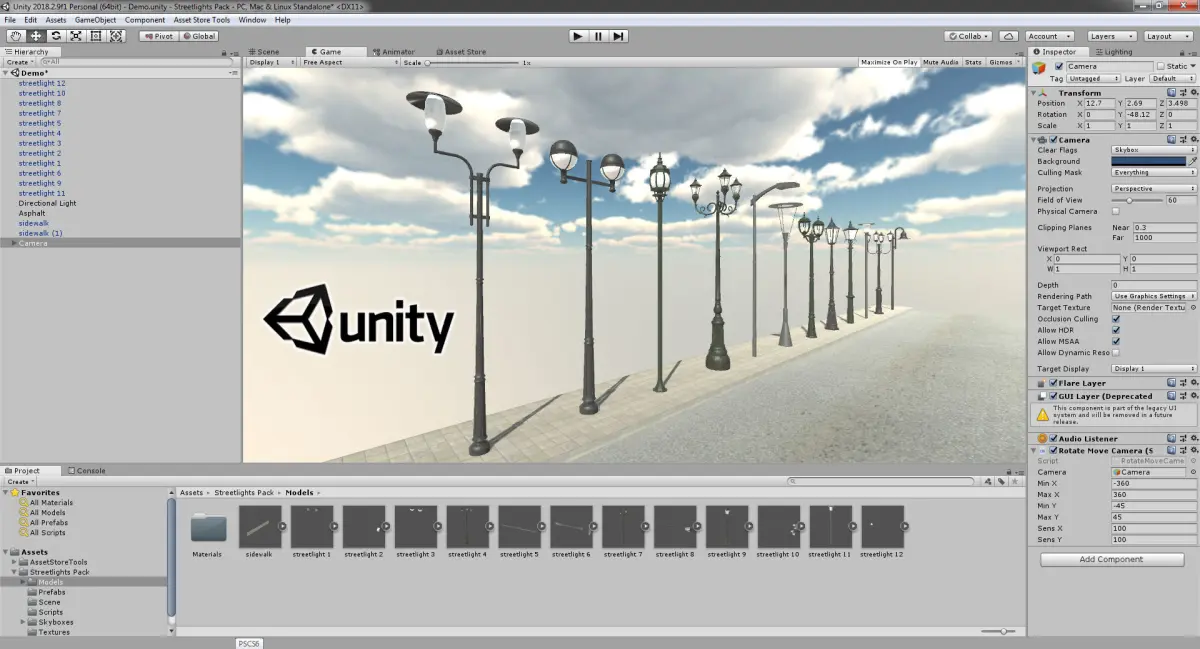
Task: Open Audio Listener help icon
Action: pyautogui.click(x=1172, y=438)
